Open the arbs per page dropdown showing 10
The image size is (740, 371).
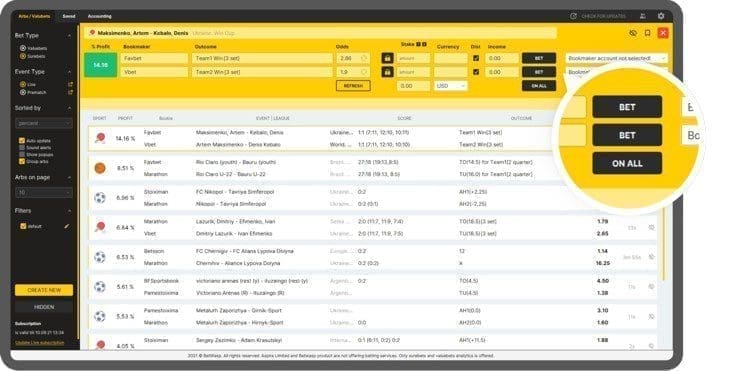[x=44, y=193]
